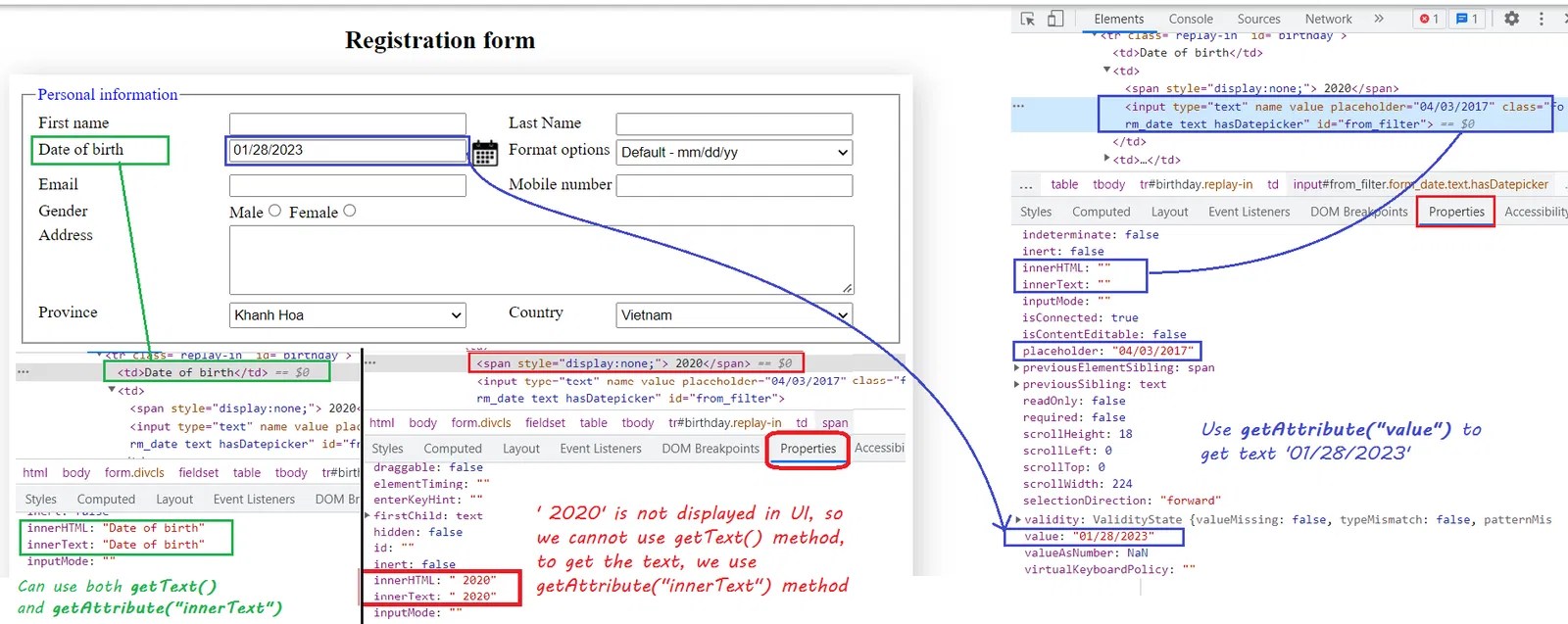Open the DevTools kebab menu (three dots)
The width and height of the screenshot is (1568, 624).
coord(1542,19)
